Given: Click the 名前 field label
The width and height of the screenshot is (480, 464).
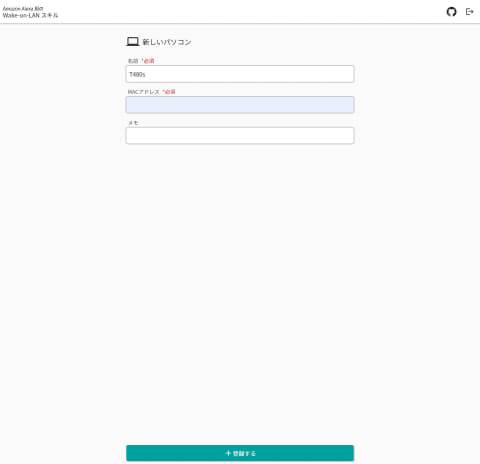Looking at the screenshot, I should point(133,61).
